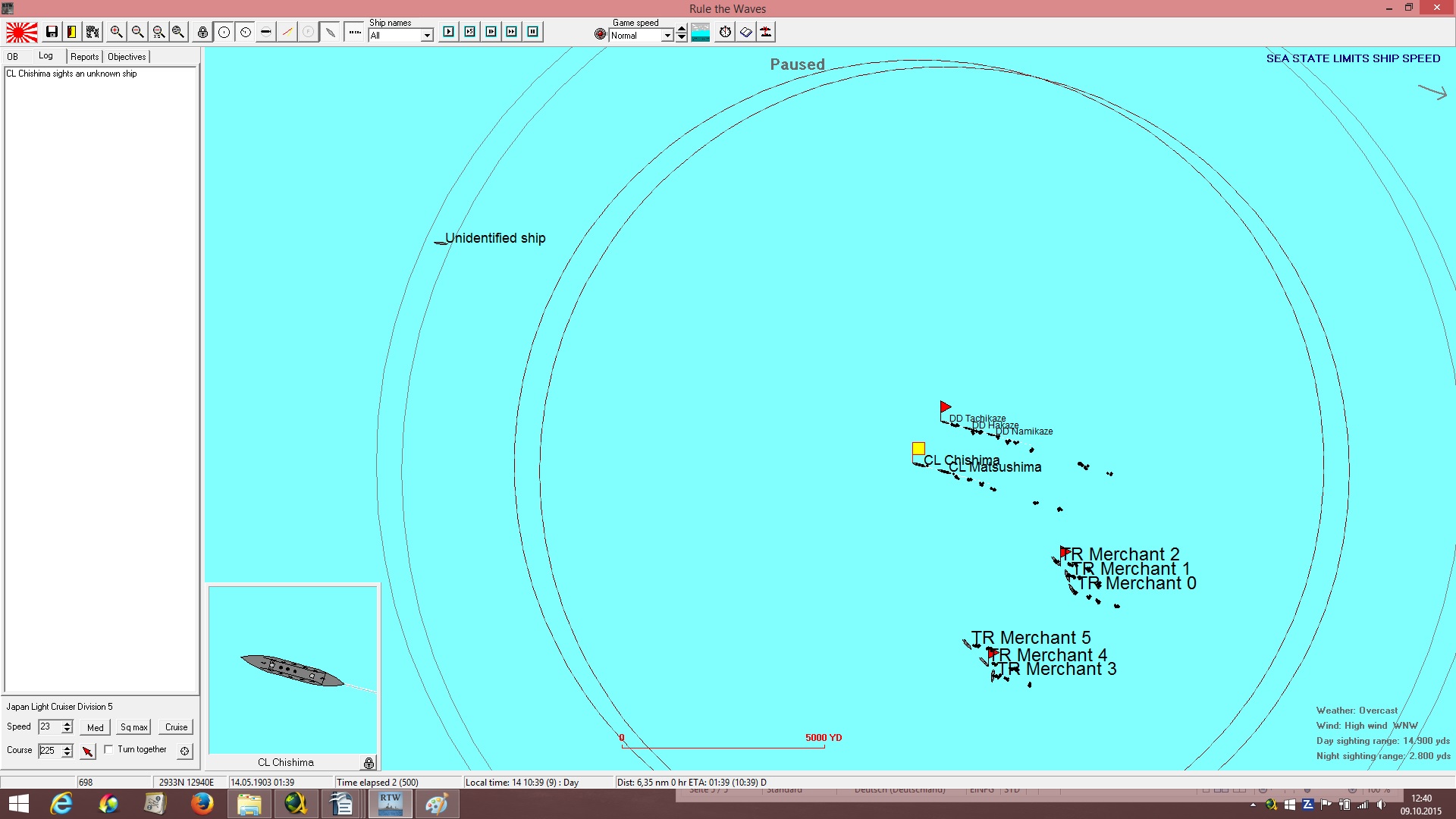Zoom in with the plus magnifier icon
1456x819 pixels.
pyautogui.click(x=116, y=32)
